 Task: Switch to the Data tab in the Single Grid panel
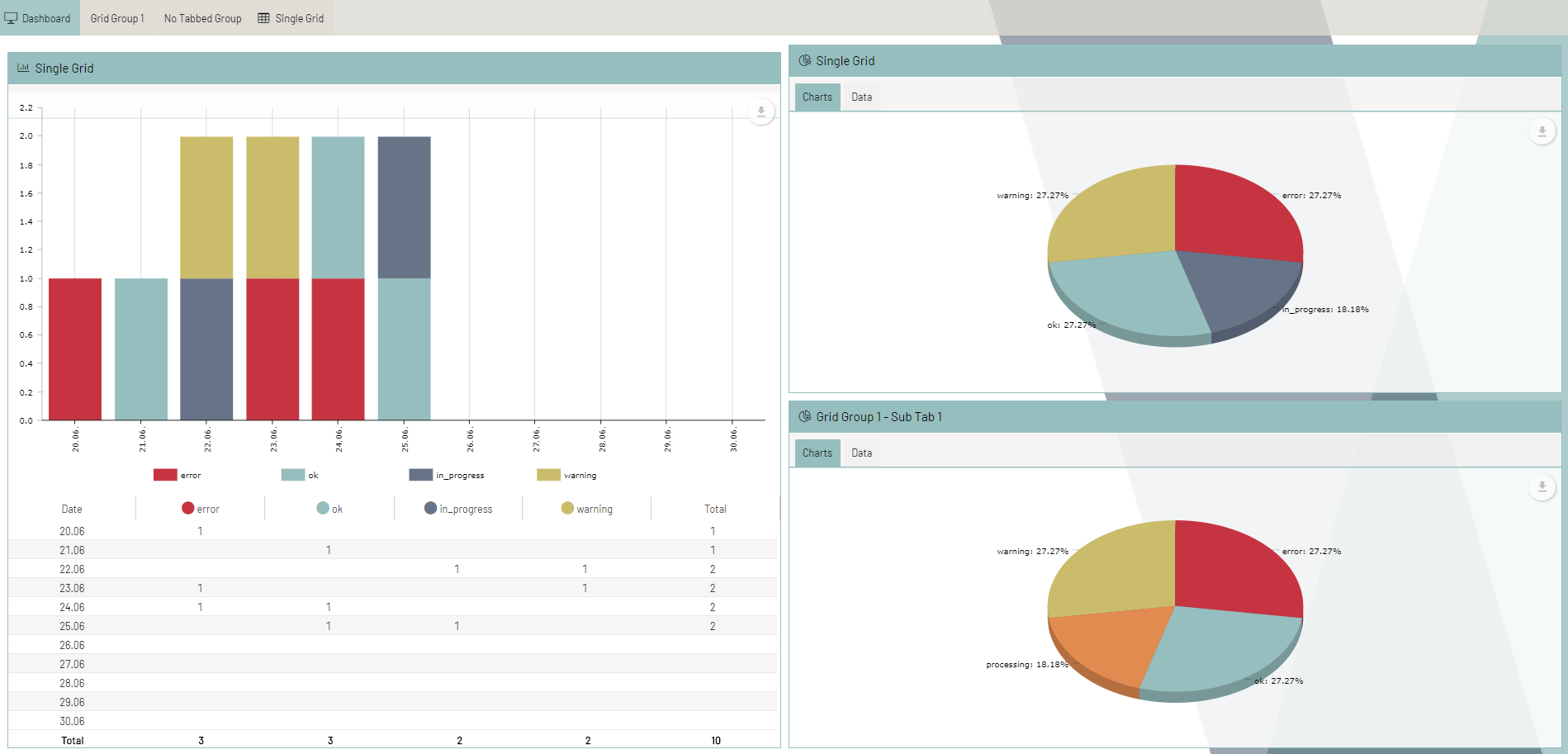[861, 97]
